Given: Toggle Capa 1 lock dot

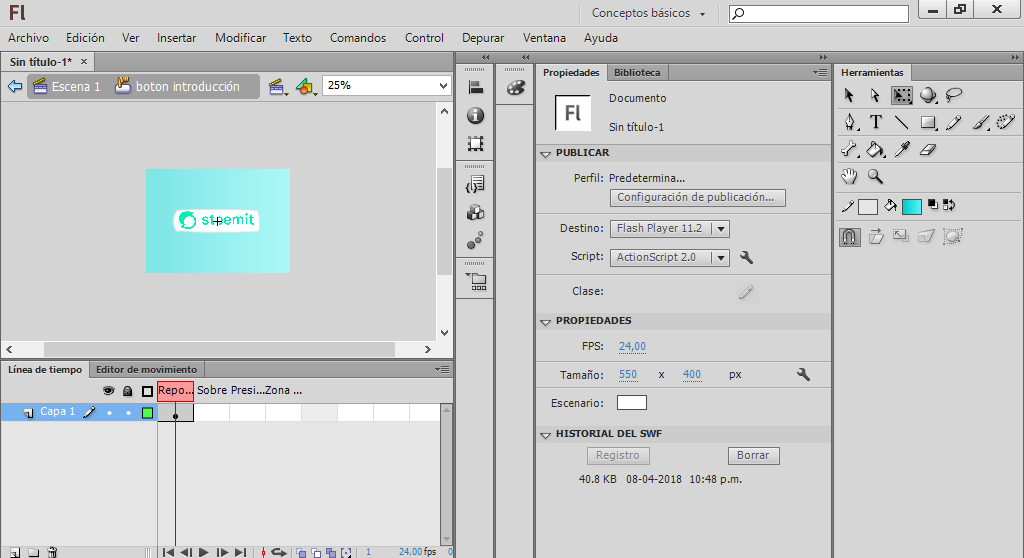Looking at the screenshot, I should pos(128,412).
